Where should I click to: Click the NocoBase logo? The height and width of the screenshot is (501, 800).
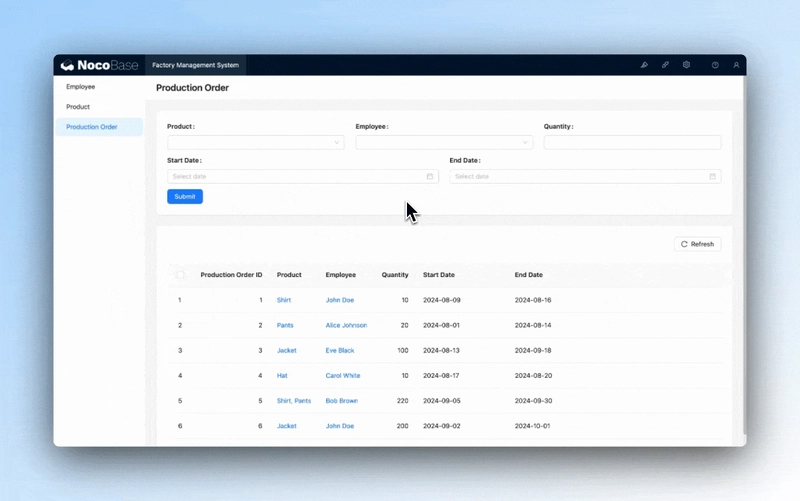coord(98,65)
